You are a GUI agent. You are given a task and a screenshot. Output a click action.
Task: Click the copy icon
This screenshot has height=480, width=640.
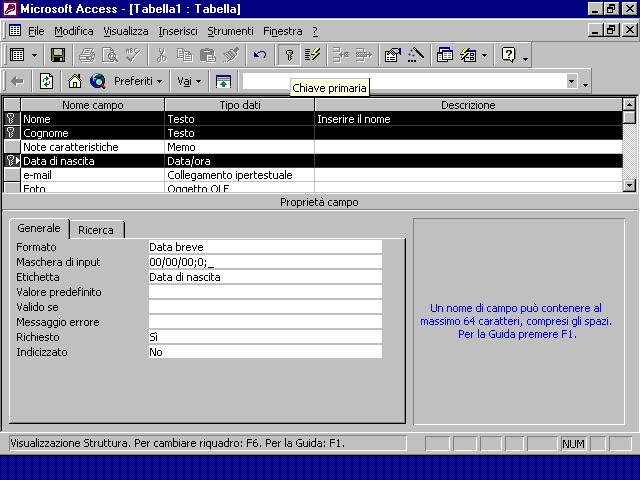(x=184, y=55)
